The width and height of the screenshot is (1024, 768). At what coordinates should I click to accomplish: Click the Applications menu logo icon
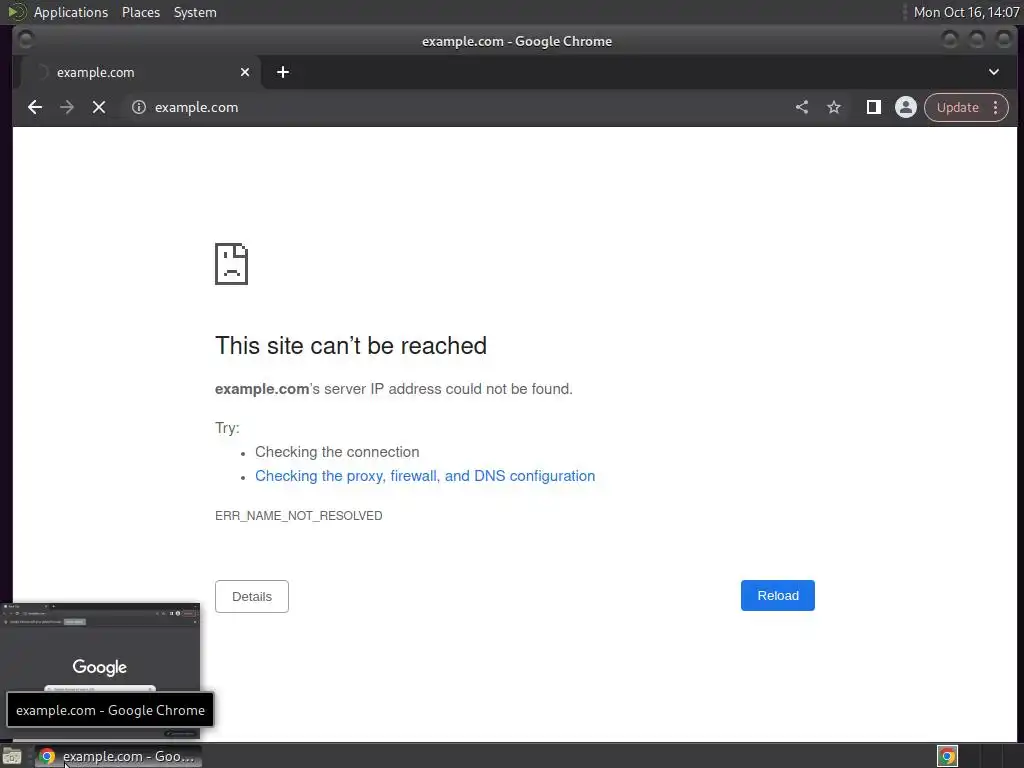16,12
